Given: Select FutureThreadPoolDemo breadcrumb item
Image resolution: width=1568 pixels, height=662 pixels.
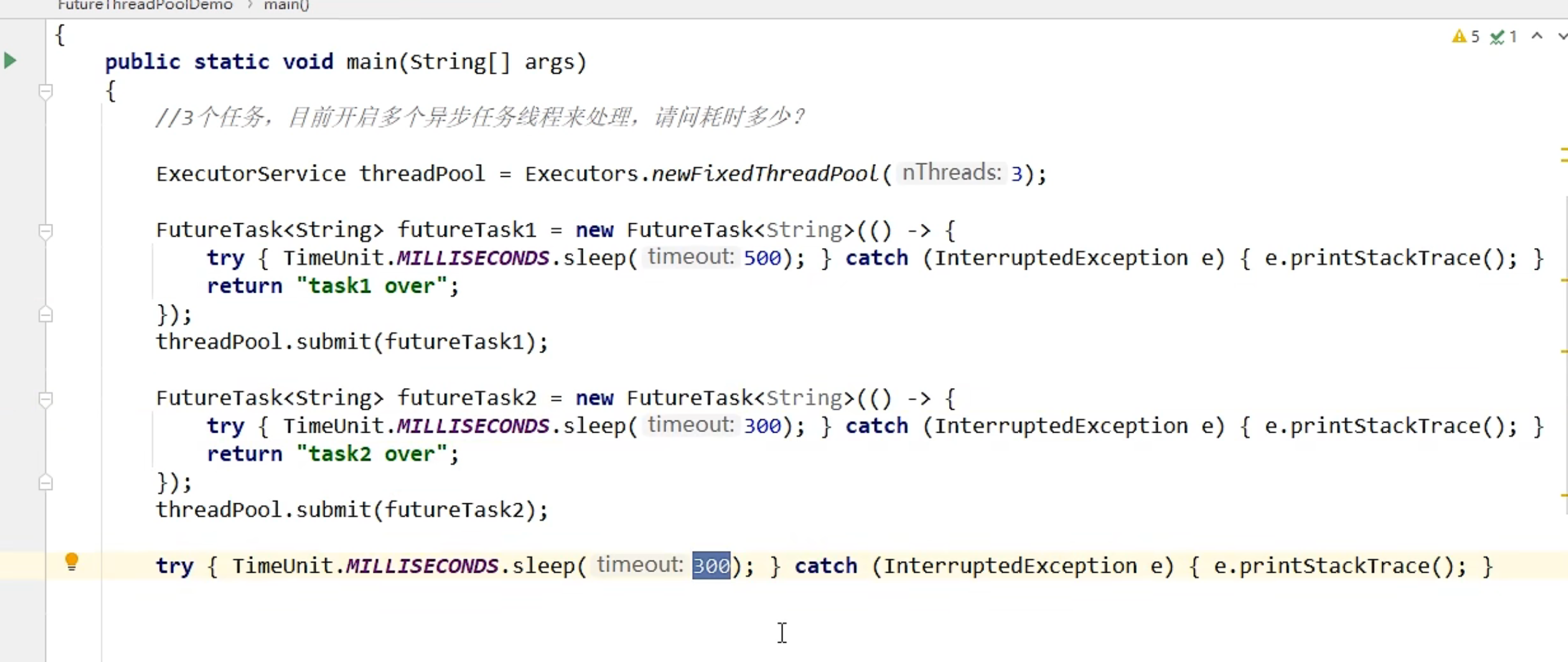Looking at the screenshot, I should click(x=145, y=5).
